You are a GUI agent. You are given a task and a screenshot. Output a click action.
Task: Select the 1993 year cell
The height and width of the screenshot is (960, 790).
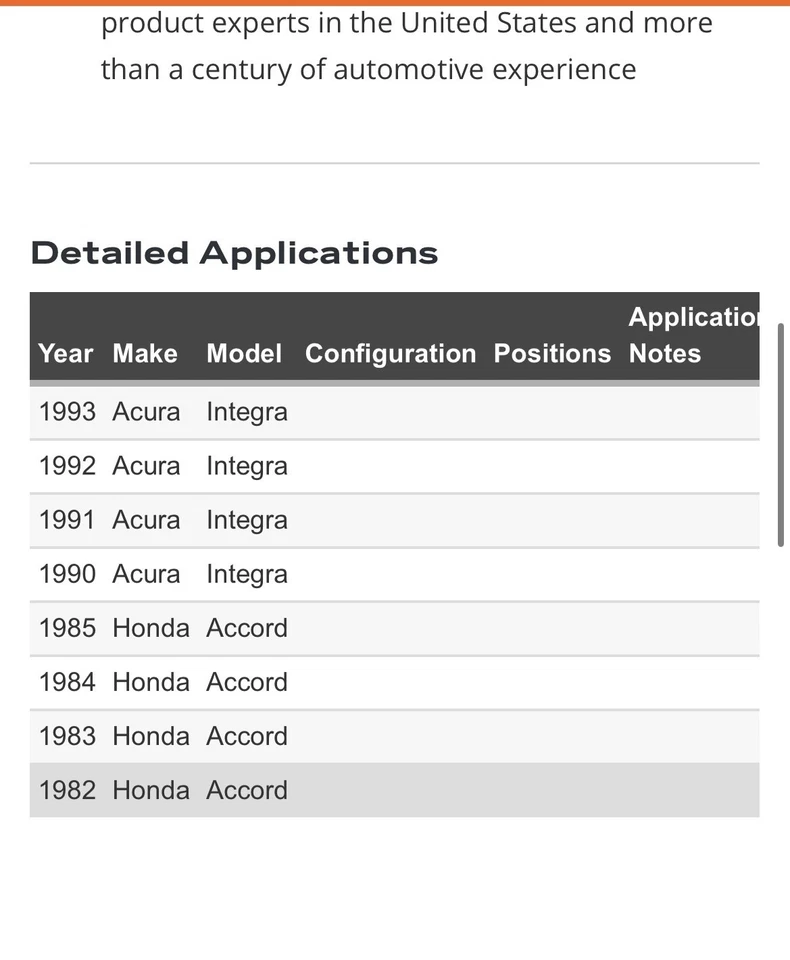click(67, 412)
